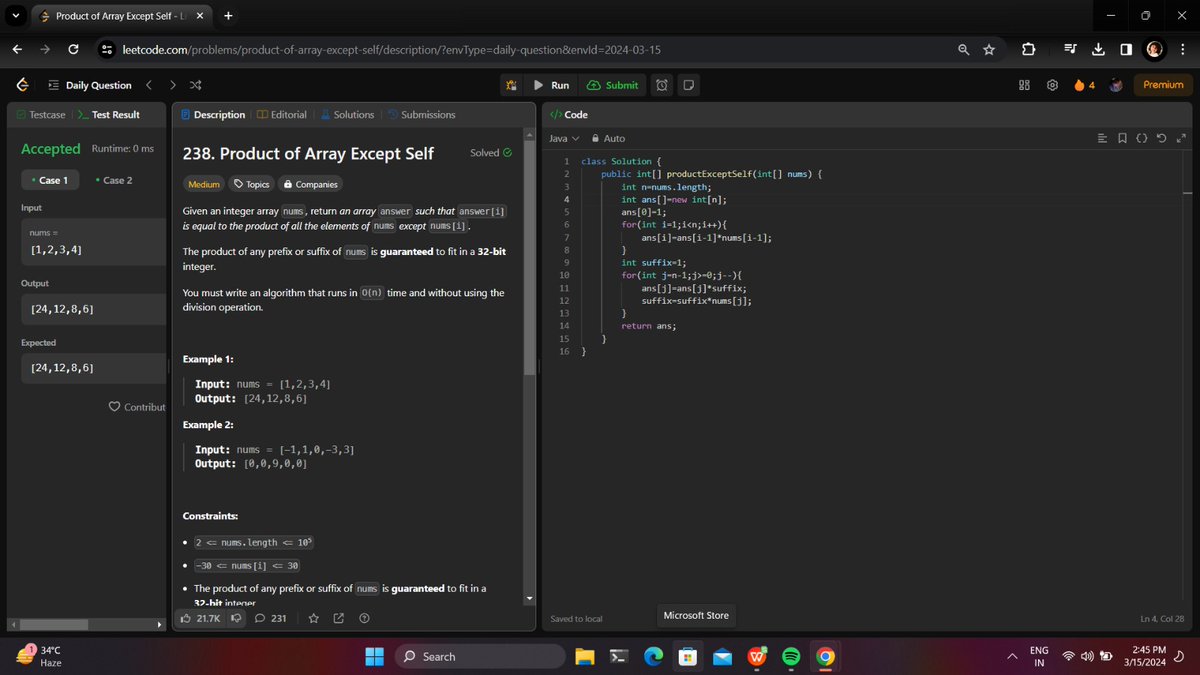Run the code

tap(552, 85)
